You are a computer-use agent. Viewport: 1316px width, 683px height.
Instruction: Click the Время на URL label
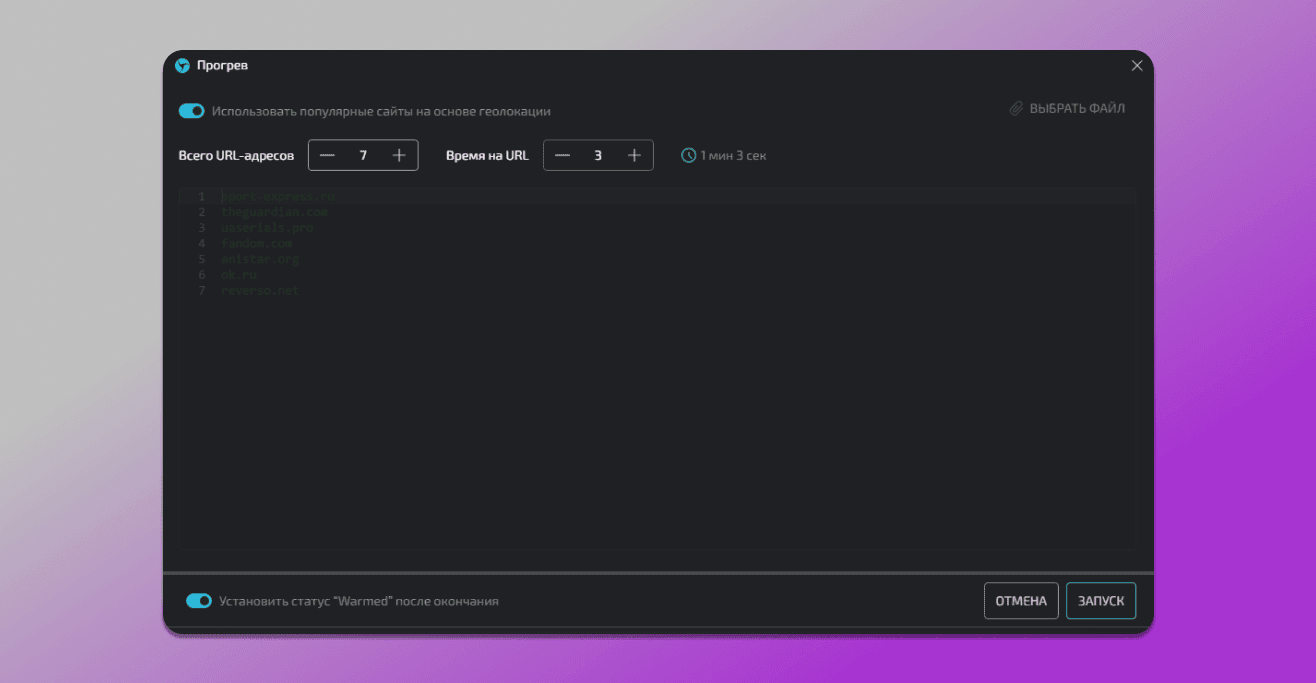[487, 155]
